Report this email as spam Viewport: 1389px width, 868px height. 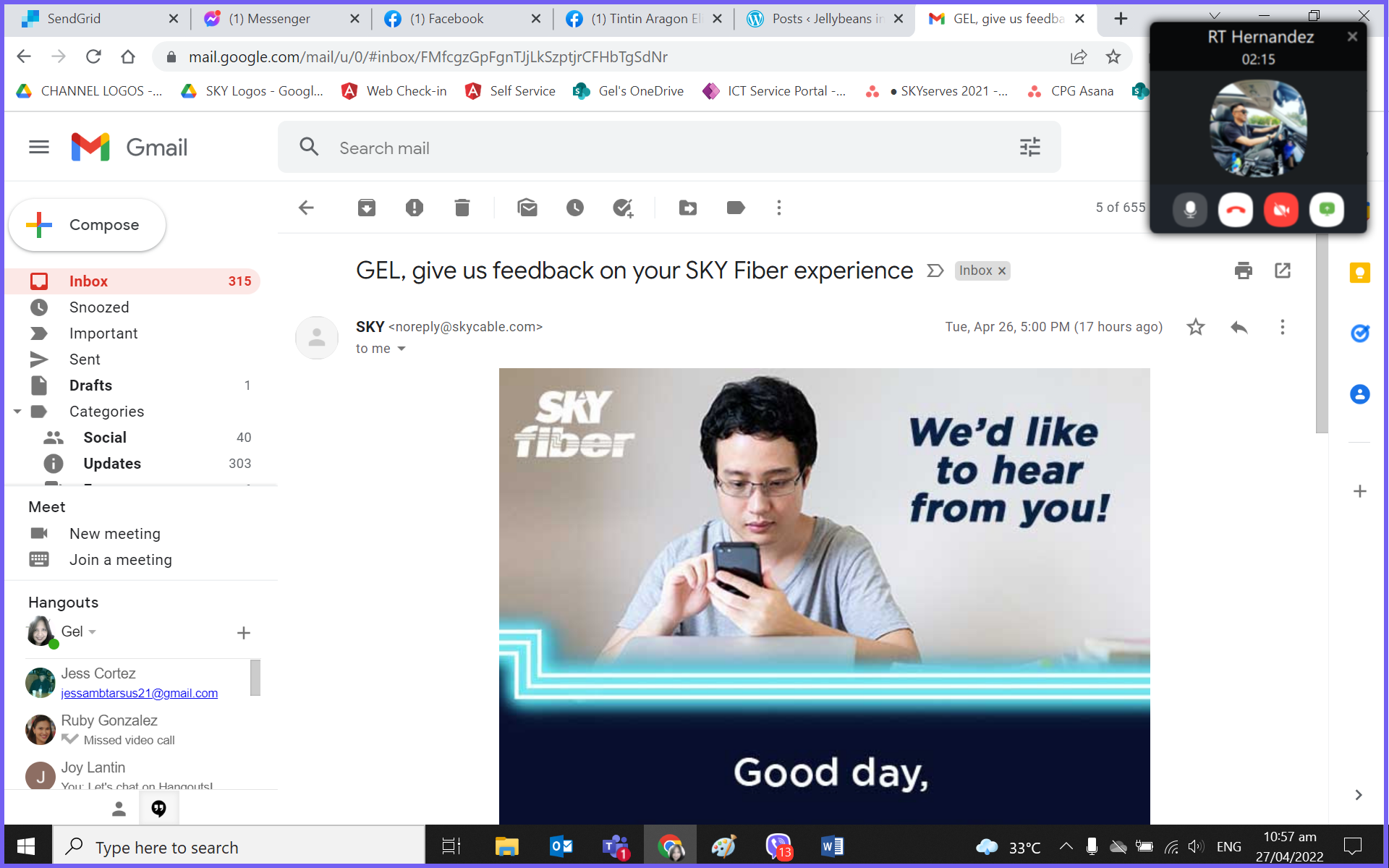click(x=414, y=208)
